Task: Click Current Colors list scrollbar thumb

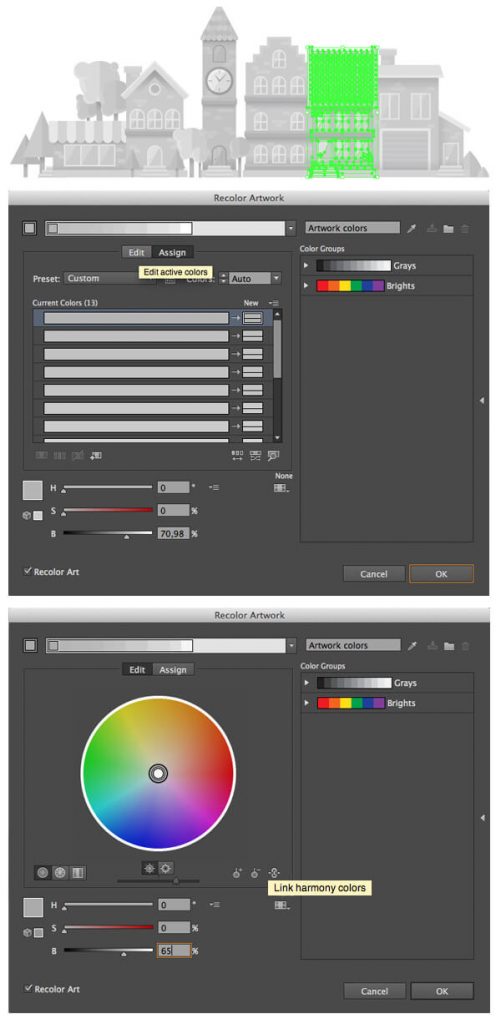Action: point(278,347)
